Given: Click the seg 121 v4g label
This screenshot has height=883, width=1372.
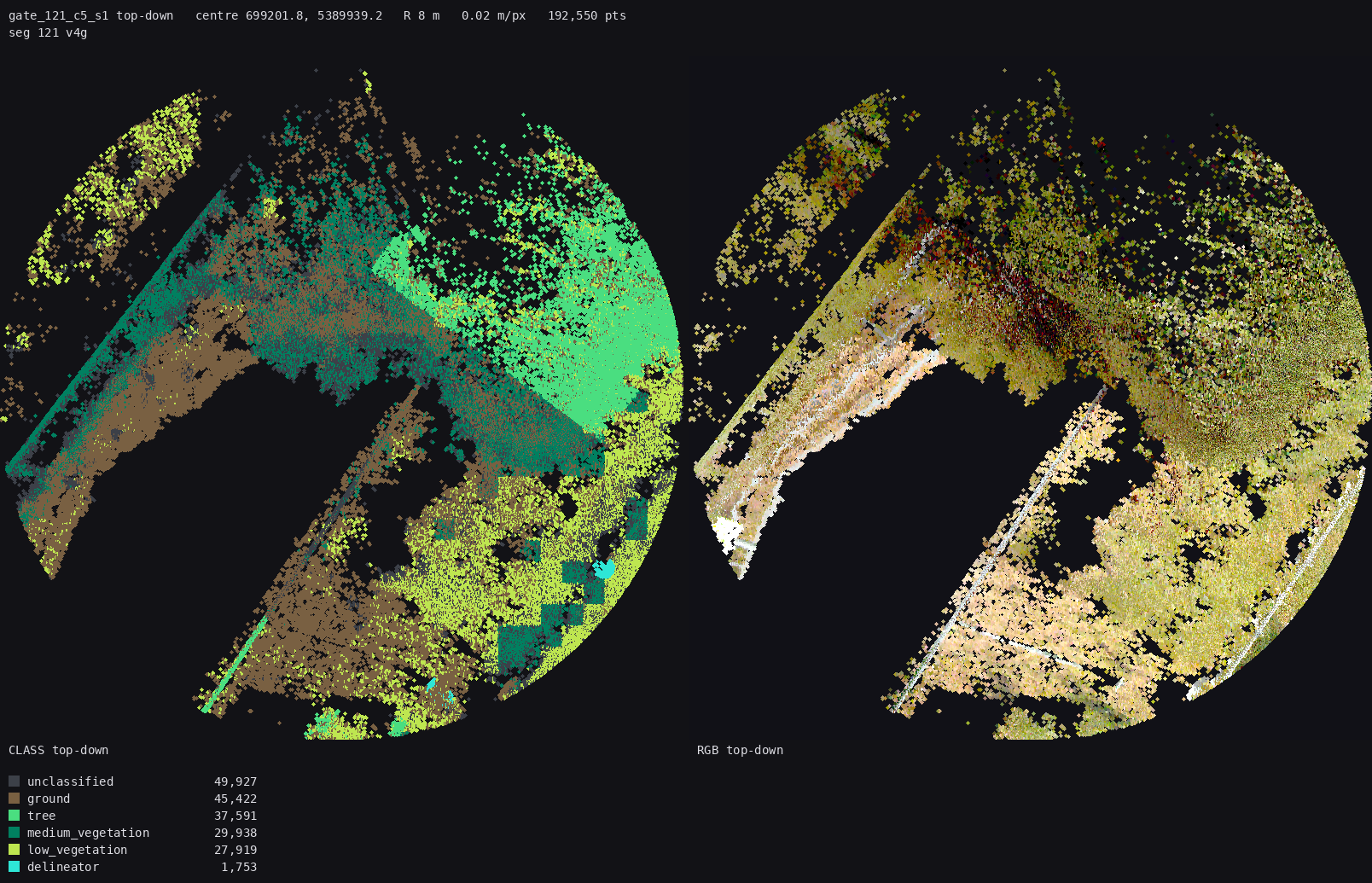Looking at the screenshot, I should [48, 32].
